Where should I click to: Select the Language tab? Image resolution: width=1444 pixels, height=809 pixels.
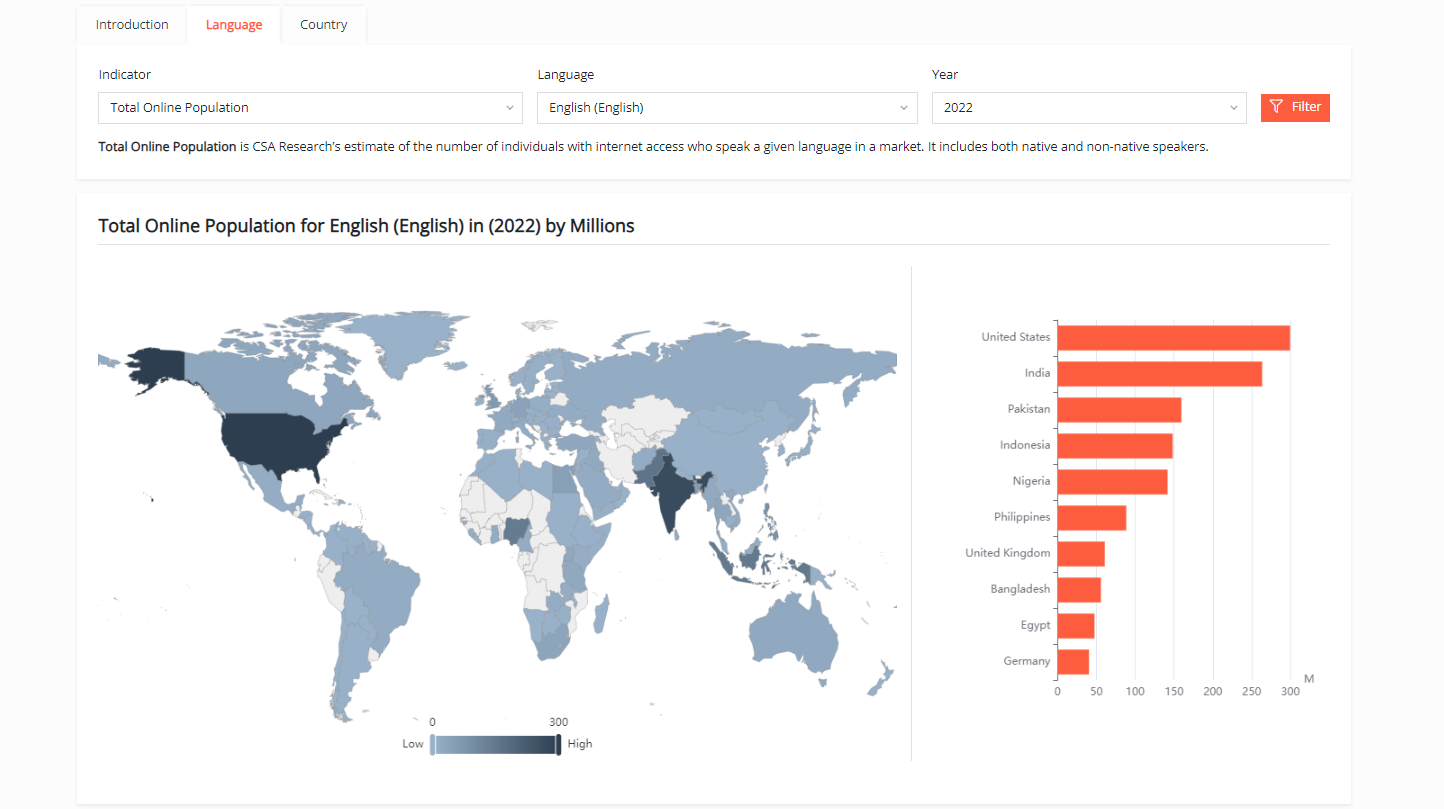234,25
